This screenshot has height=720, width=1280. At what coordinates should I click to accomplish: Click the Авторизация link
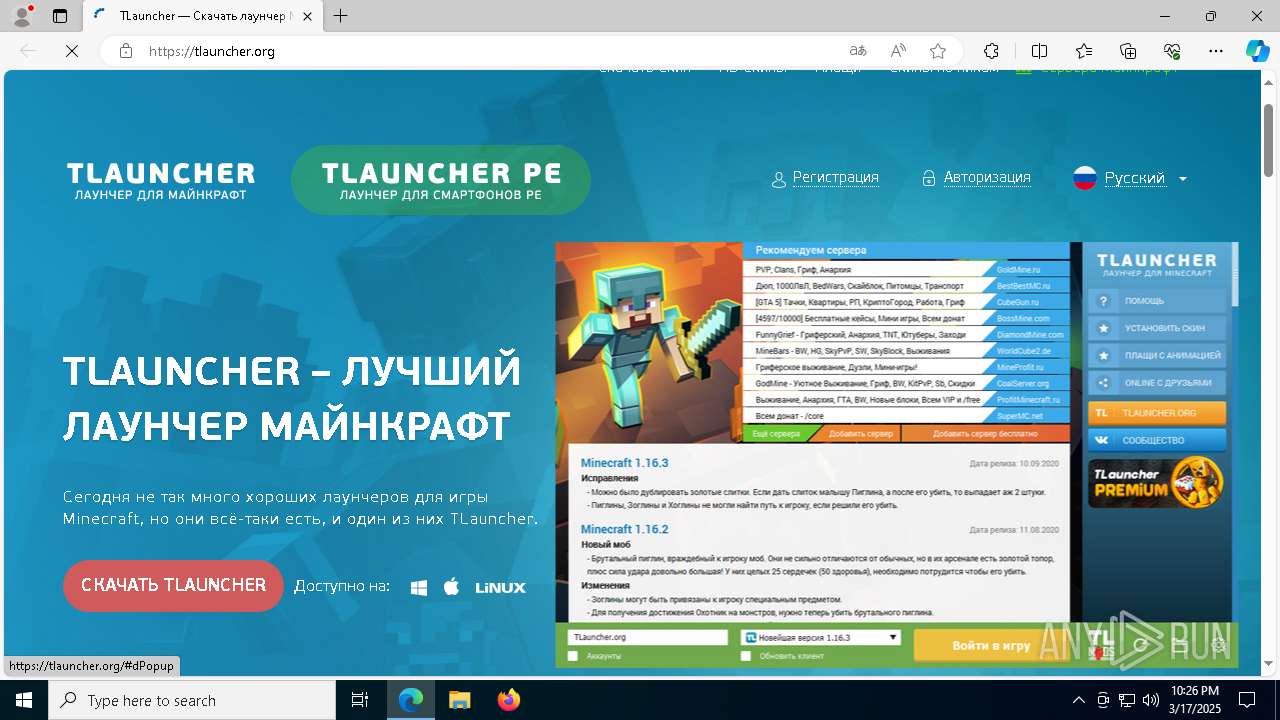(x=987, y=177)
